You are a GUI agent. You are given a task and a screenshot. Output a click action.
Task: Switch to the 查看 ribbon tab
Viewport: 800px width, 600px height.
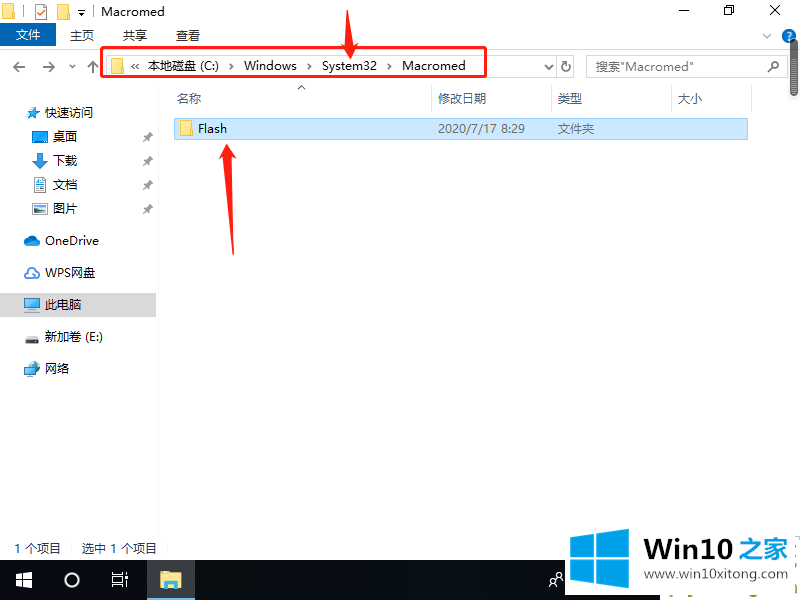coord(188,35)
